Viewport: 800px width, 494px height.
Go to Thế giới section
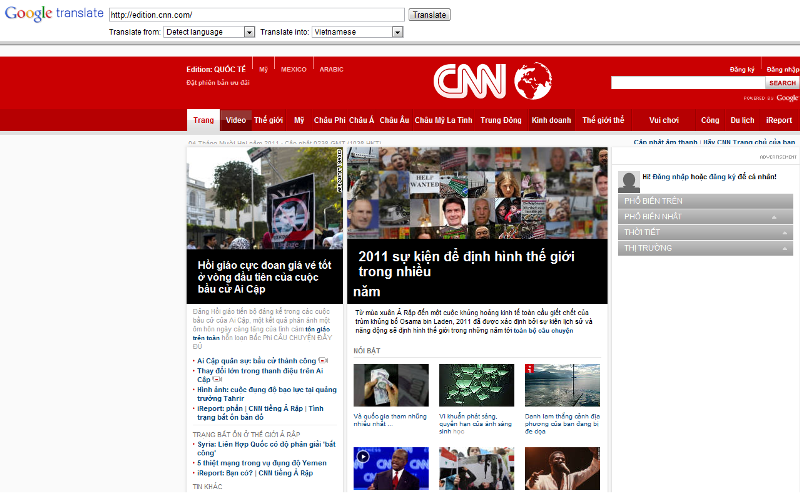pos(268,120)
